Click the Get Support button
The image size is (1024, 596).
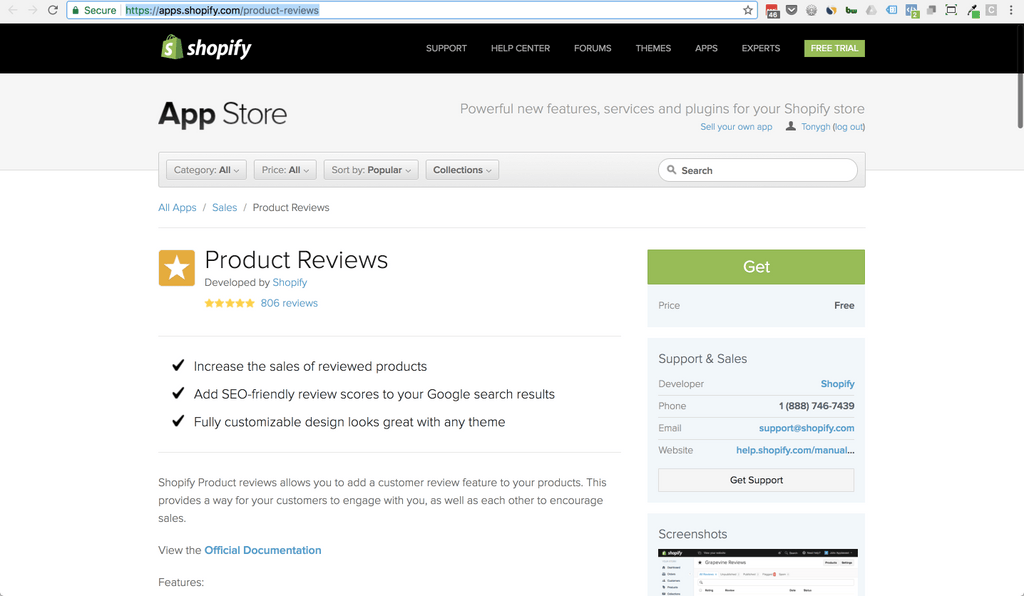click(756, 480)
